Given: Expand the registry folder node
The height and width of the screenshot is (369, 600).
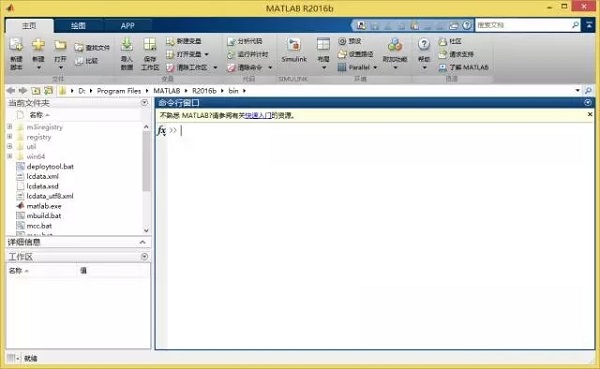Looking at the screenshot, I should (10, 137).
